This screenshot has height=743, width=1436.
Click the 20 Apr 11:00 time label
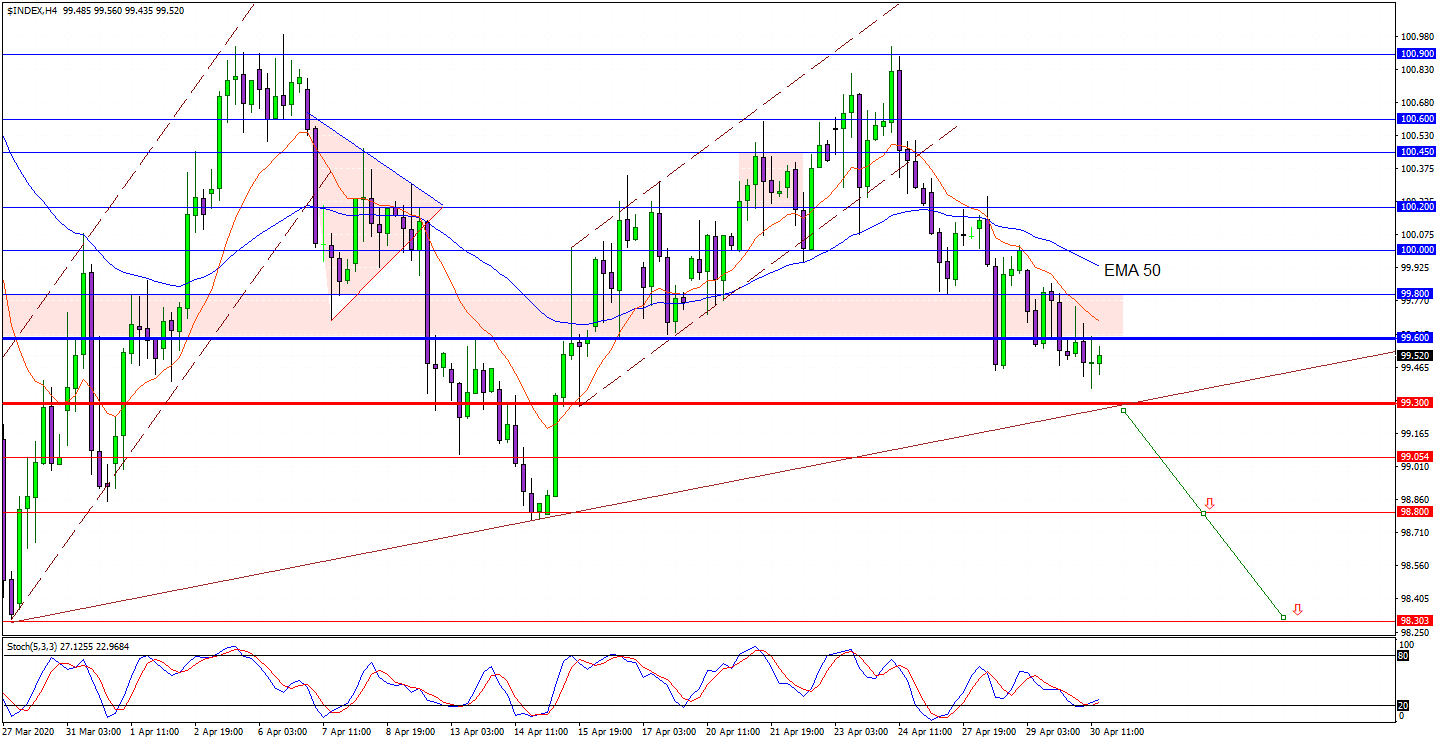click(x=733, y=732)
